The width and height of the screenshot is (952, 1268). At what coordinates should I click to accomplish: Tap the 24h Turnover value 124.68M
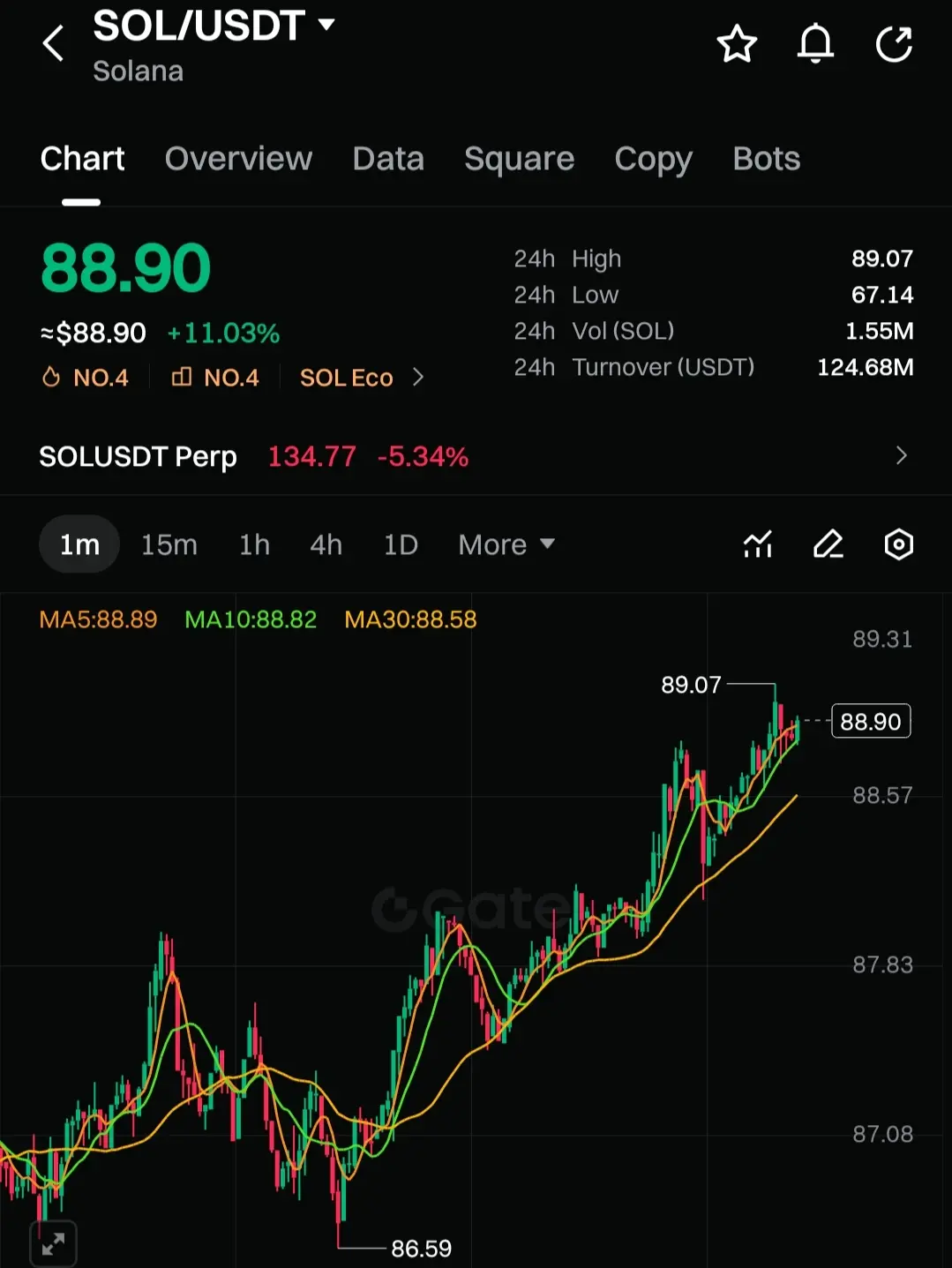[866, 367]
